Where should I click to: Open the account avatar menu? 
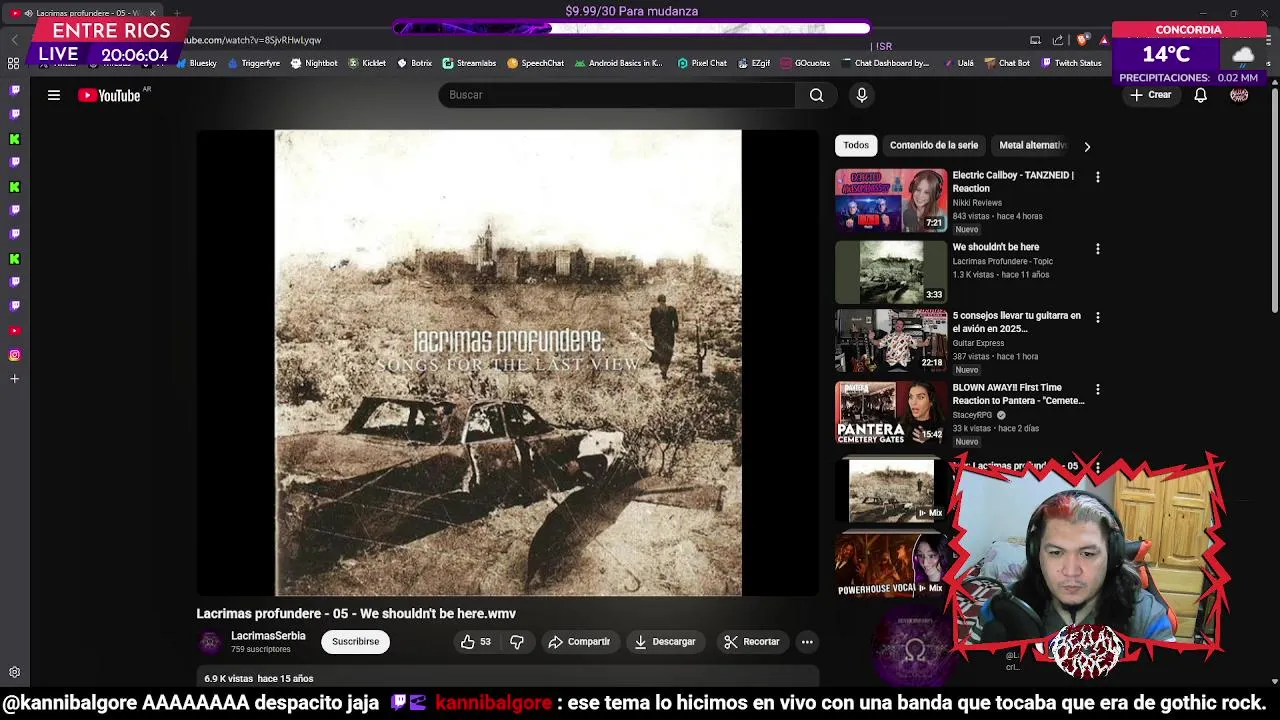[x=1239, y=95]
